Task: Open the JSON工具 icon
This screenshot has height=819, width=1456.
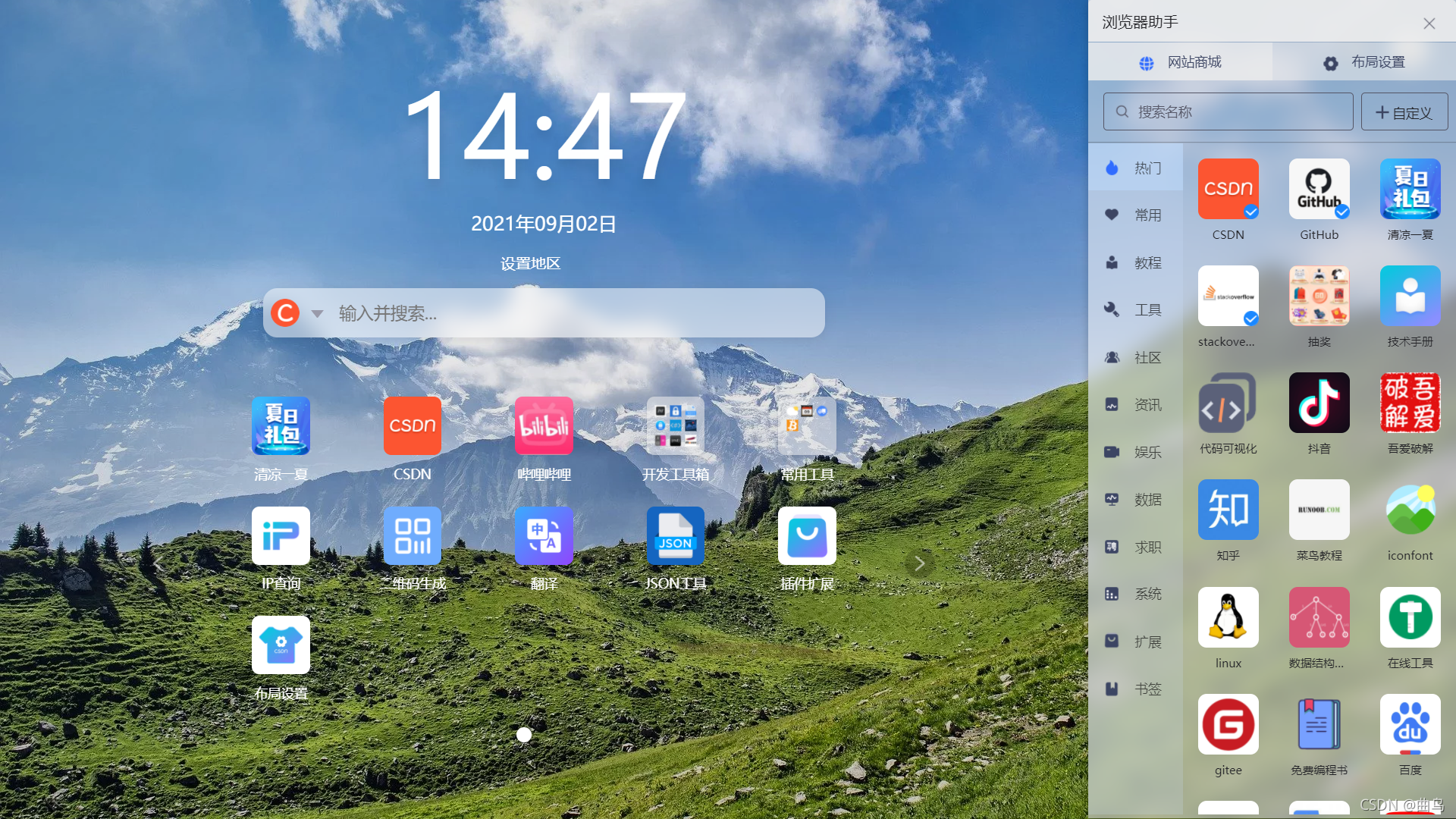Action: coord(675,535)
